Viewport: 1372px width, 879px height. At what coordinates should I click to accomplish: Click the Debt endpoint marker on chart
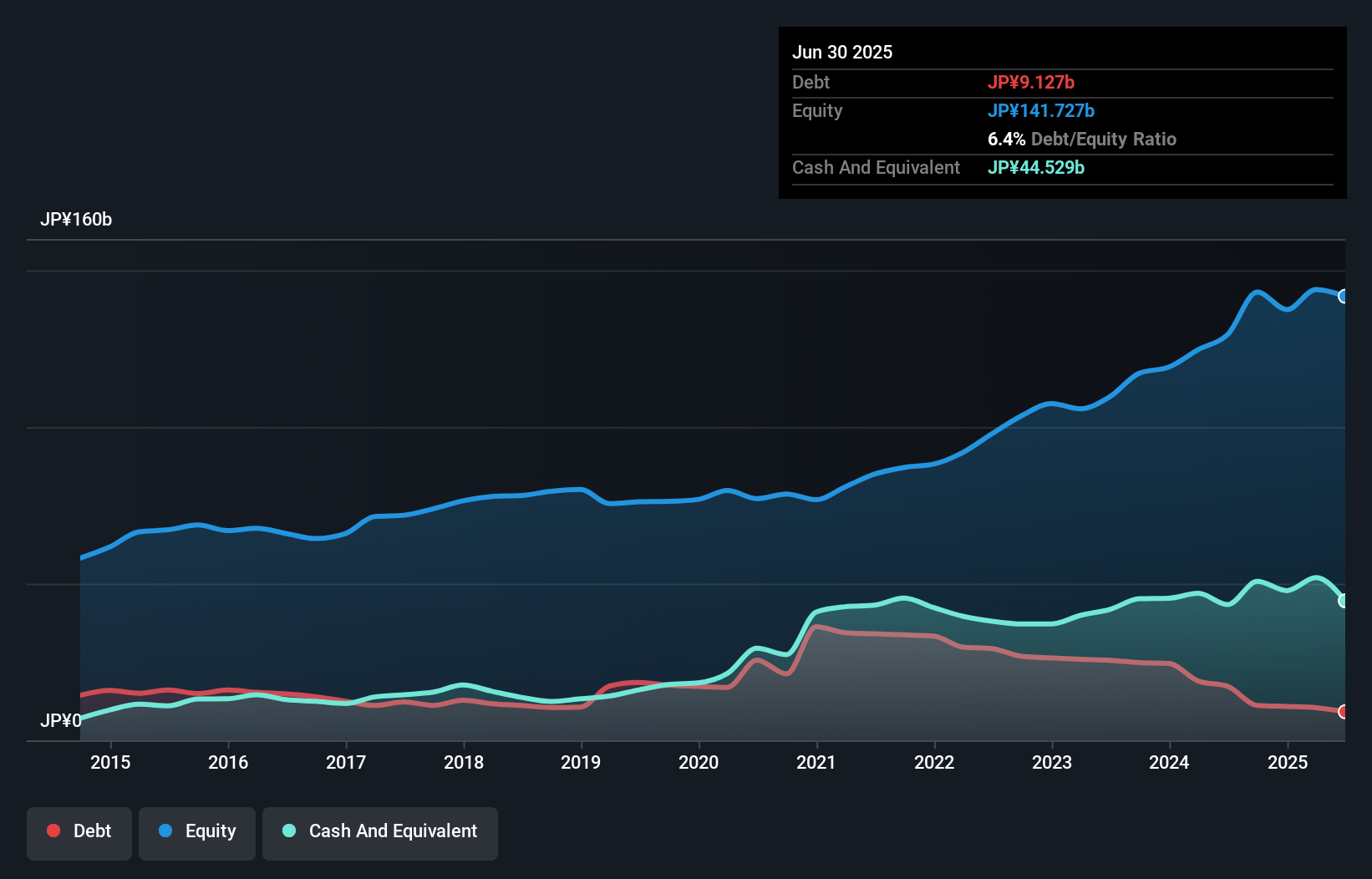point(1344,712)
